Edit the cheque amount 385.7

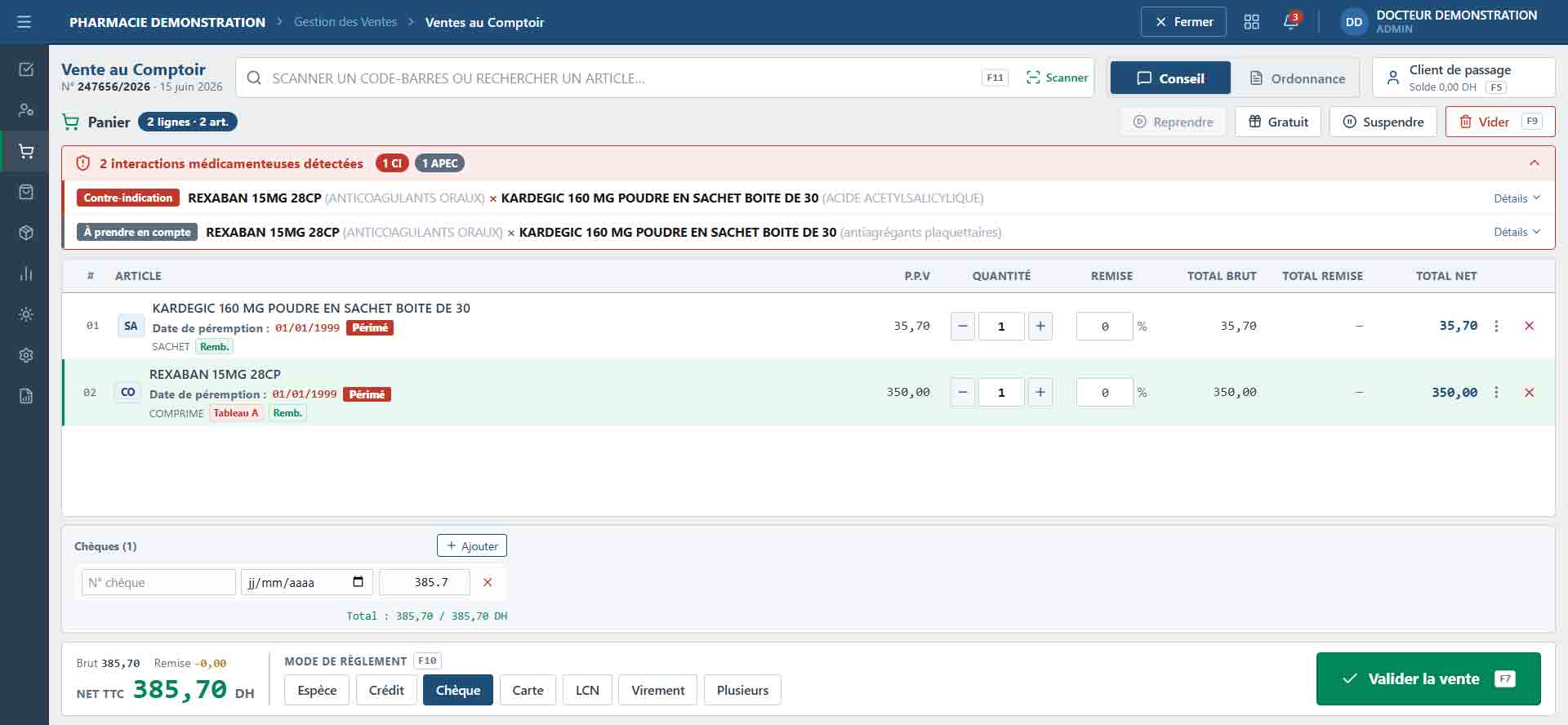[425, 582]
